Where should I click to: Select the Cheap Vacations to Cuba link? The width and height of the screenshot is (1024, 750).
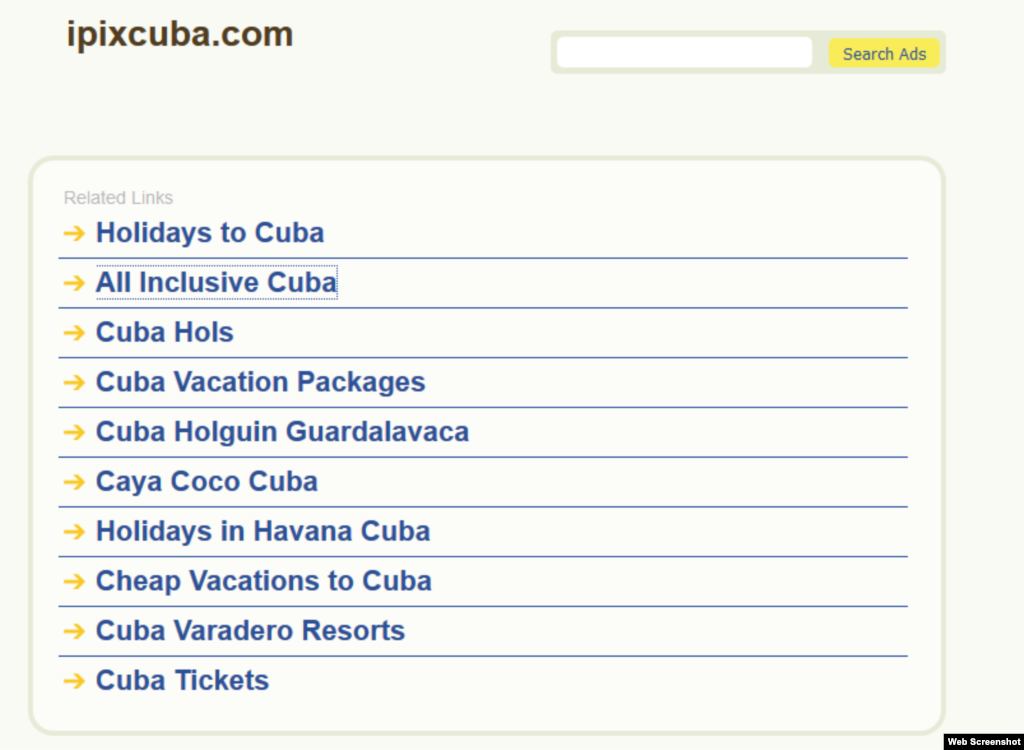264,581
